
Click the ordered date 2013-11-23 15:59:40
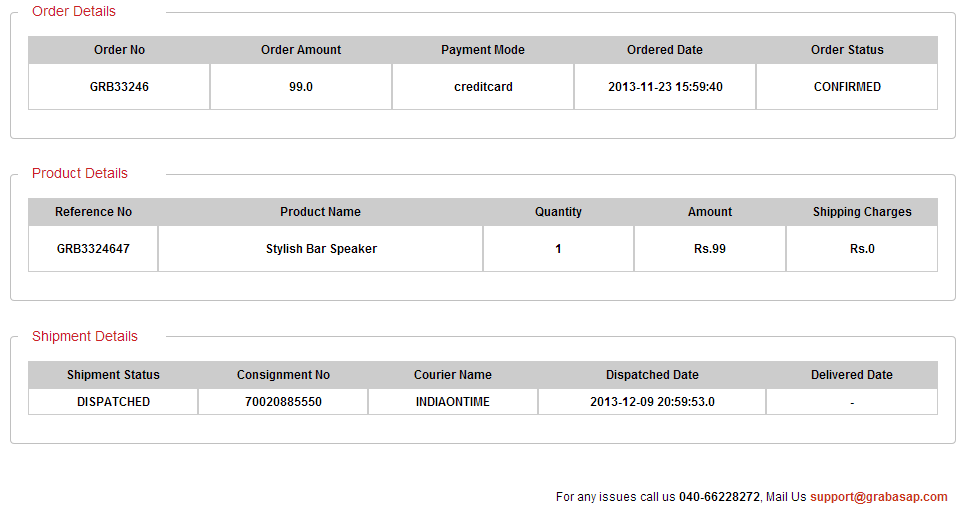click(x=665, y=87)
